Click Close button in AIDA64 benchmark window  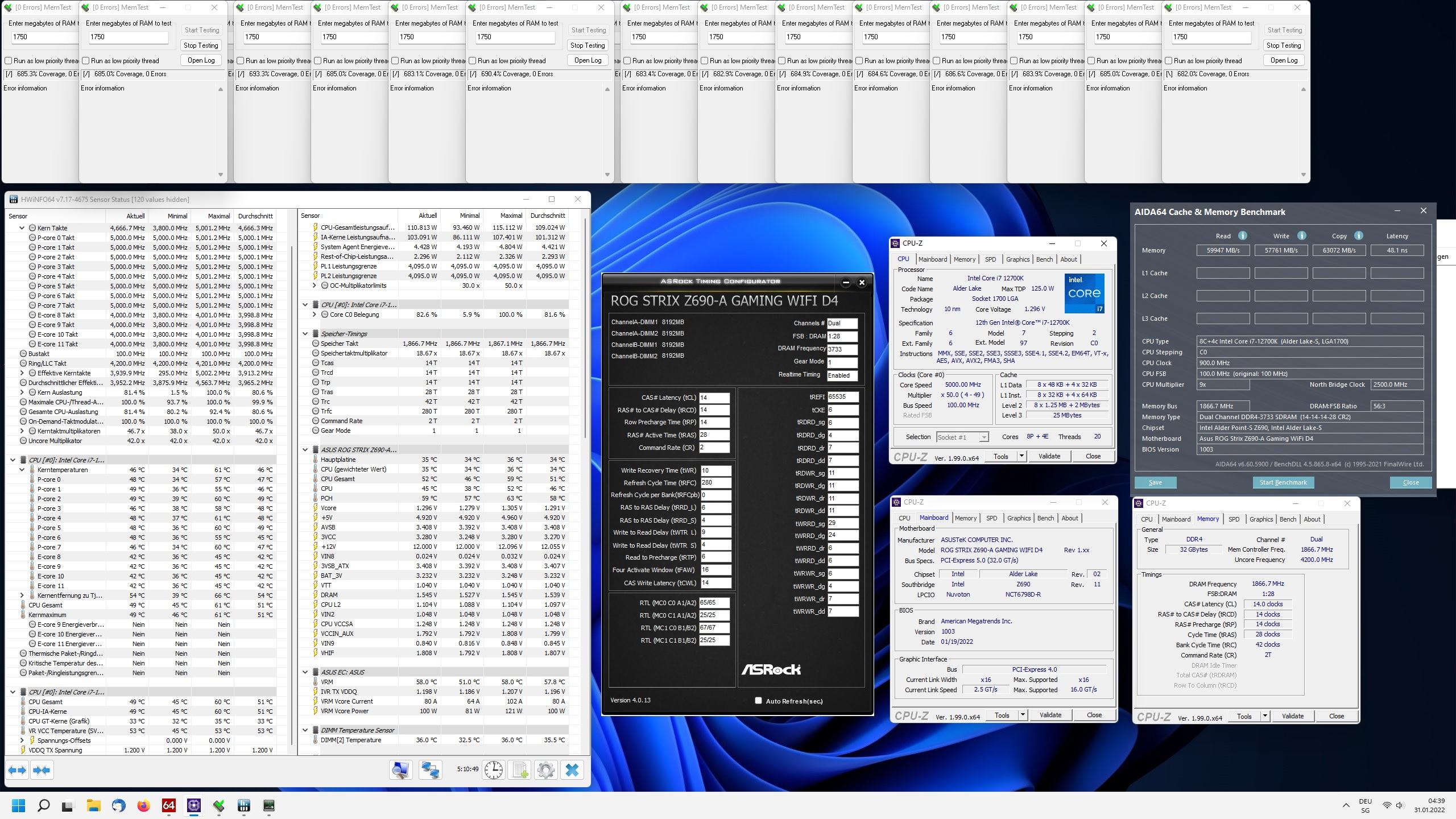pyautogui.click(x=1410, y=482)
